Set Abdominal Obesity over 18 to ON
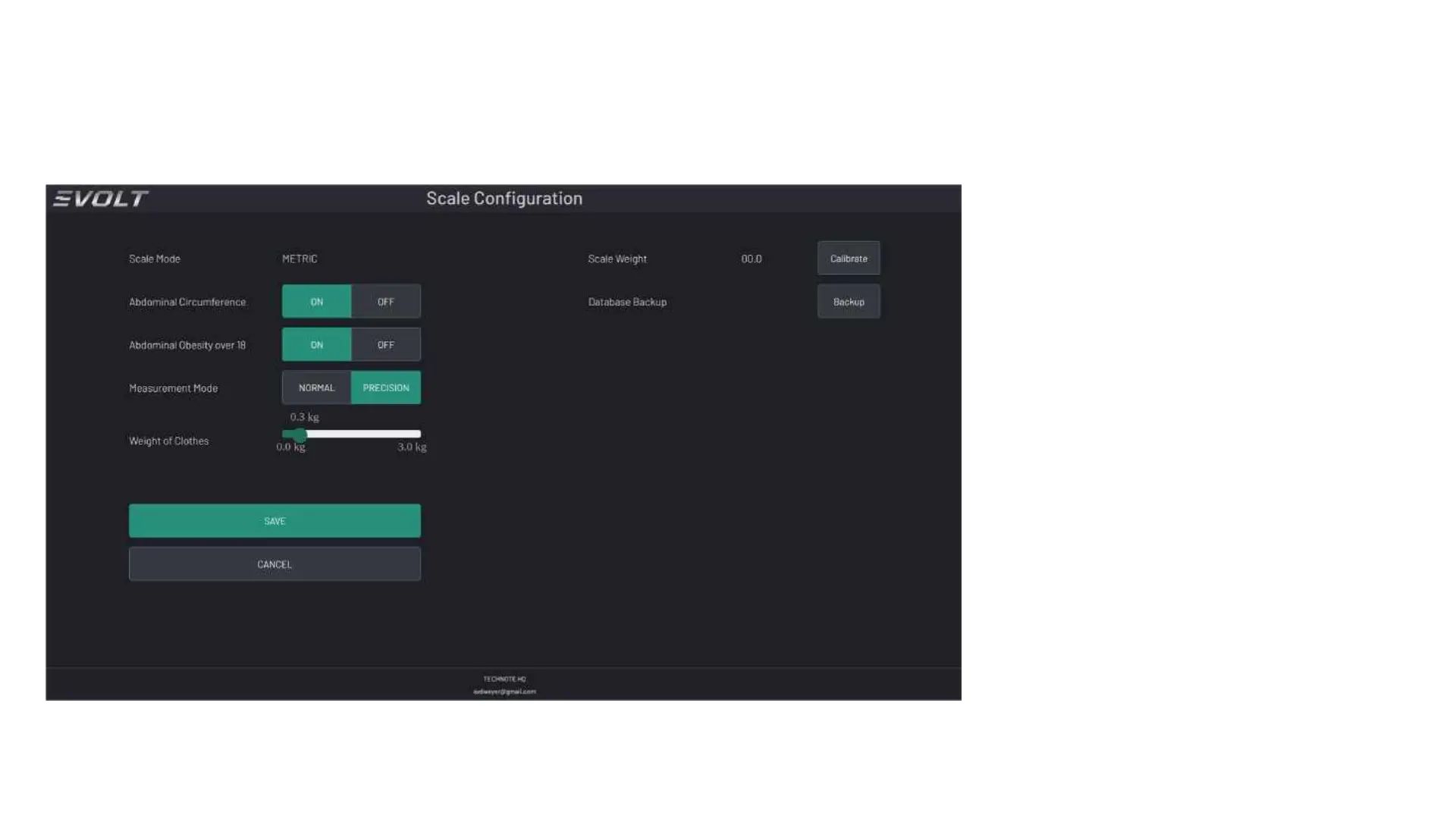1456x819 pixels. [316, 345]
